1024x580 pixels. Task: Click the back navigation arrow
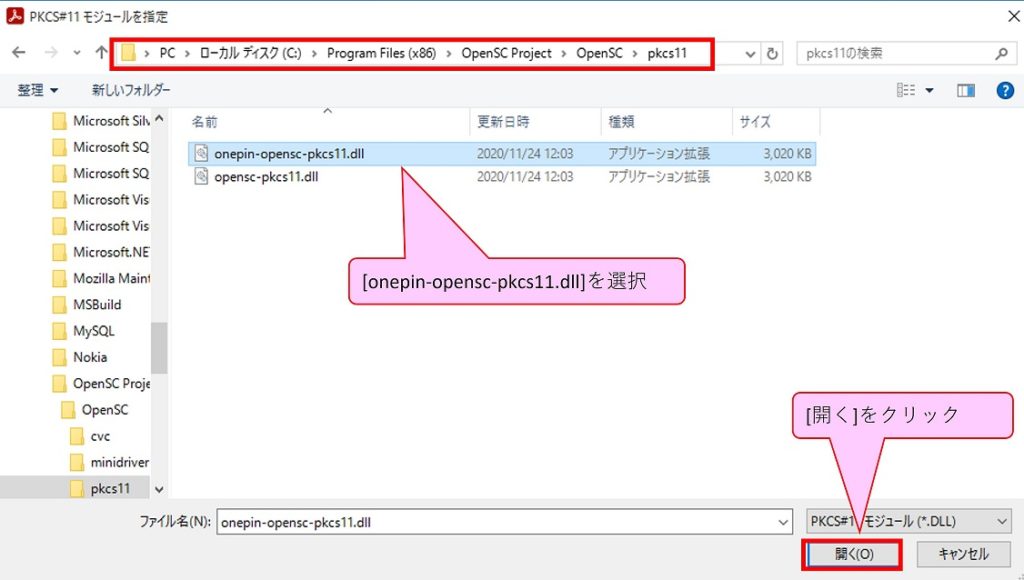18,53
